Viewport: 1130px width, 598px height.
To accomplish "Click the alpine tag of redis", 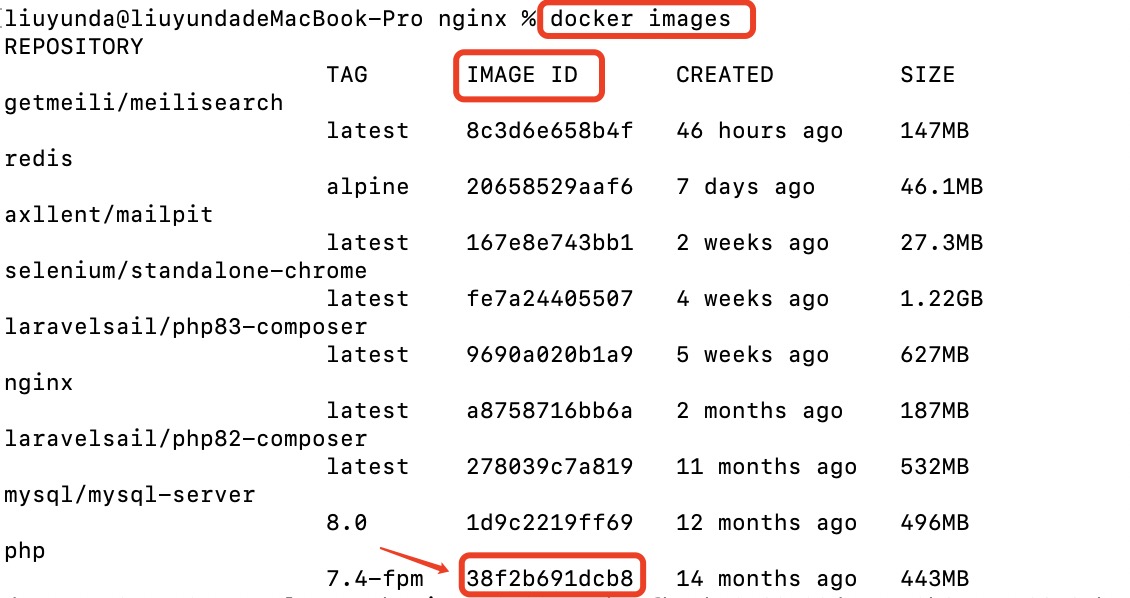I will point(368,187).
